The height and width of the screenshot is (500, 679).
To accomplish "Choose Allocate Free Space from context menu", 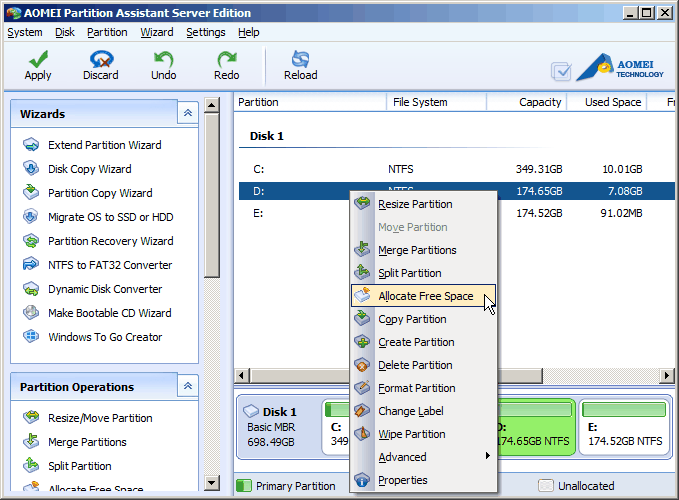I will click(x=424, y=296).
